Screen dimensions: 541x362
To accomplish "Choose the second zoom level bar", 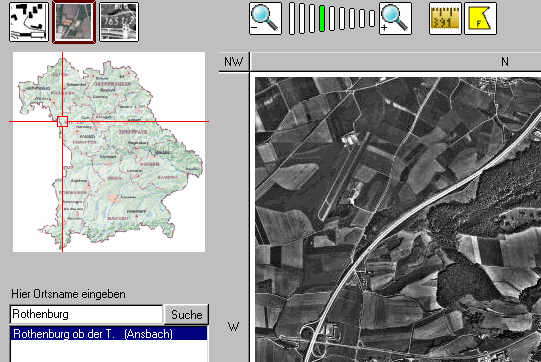I will click(302, 19).
